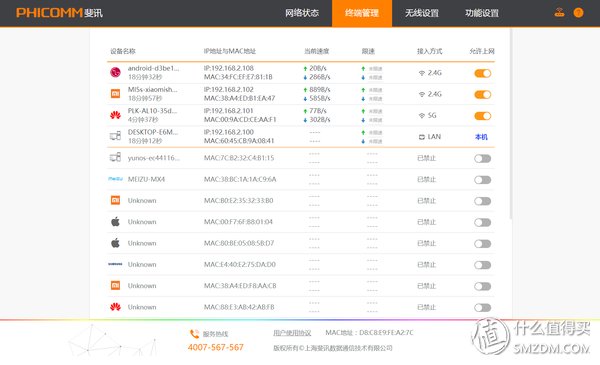Disable internet access for PLK-AL10-35d

click(x=483, y=116)
